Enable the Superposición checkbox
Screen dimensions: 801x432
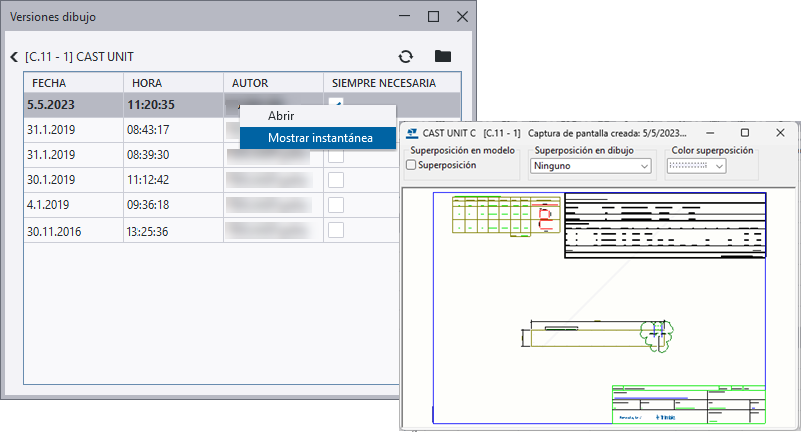tap(411, 165)
